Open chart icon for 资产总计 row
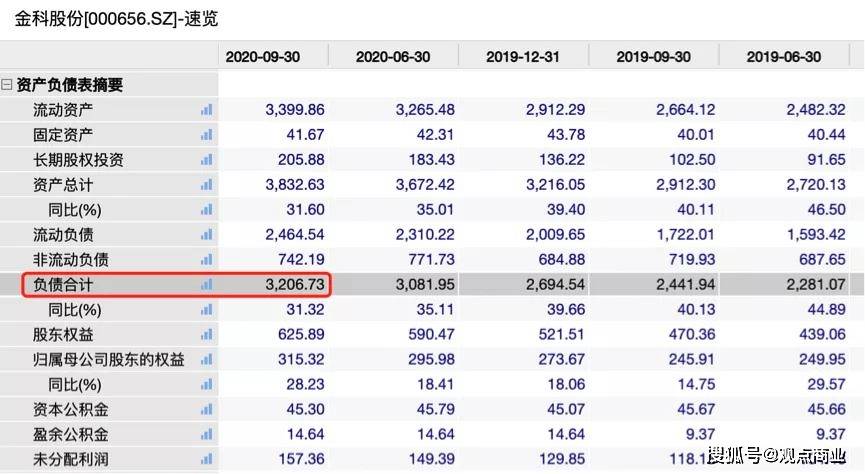The height and width of the screenshot is (474, 865). [206, 185]
